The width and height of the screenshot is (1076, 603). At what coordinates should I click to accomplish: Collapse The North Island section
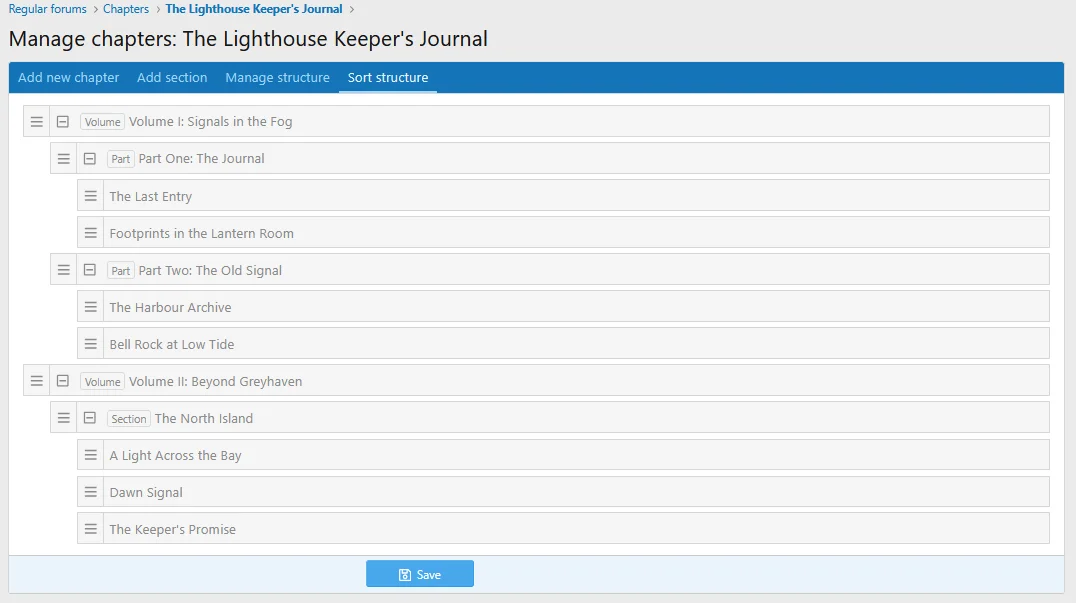pyautogui.click(x=89, y=418)
